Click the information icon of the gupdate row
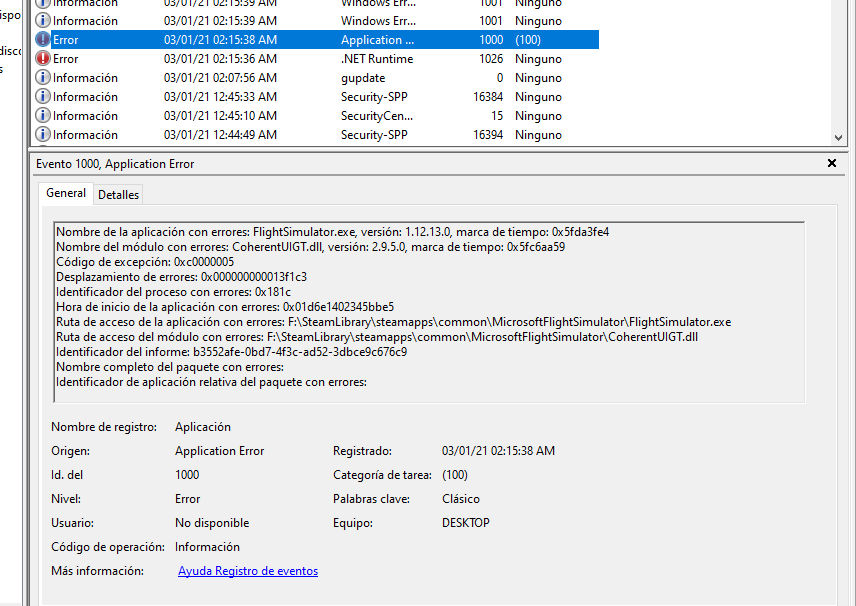Image resolution: width=856 pixels, height=606 pixels. 43,78
